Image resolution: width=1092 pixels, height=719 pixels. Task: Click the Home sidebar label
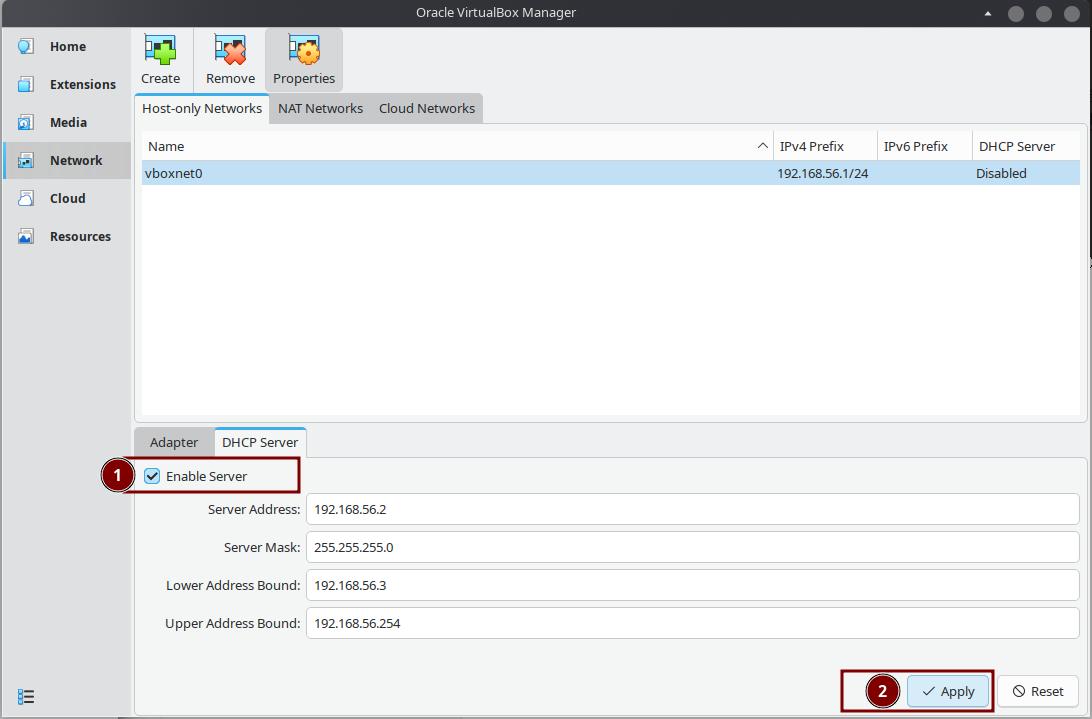(68, 47)
